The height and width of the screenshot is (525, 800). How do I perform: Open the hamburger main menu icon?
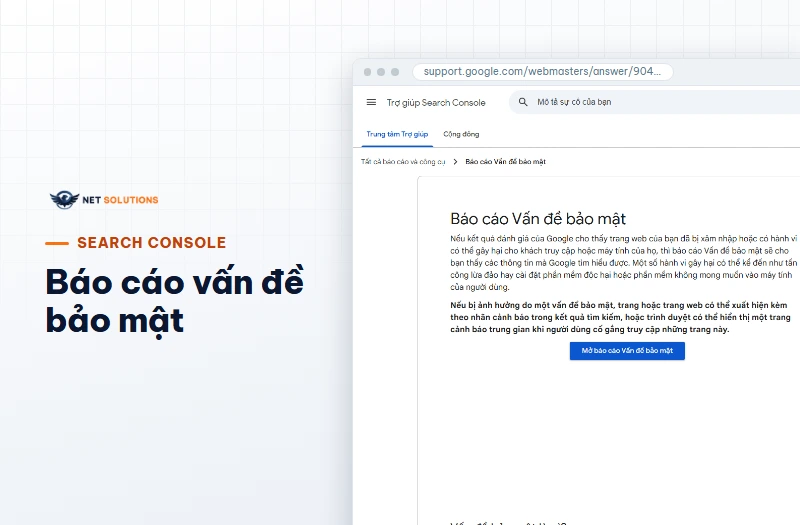pyautogui.click(x=371, y=102)
